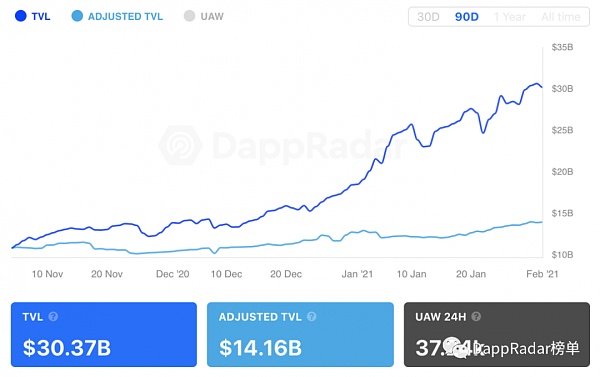The height and width of the screenshot is (377, 600).
Task: Click the $35B y-axis label
Action: 562,47
